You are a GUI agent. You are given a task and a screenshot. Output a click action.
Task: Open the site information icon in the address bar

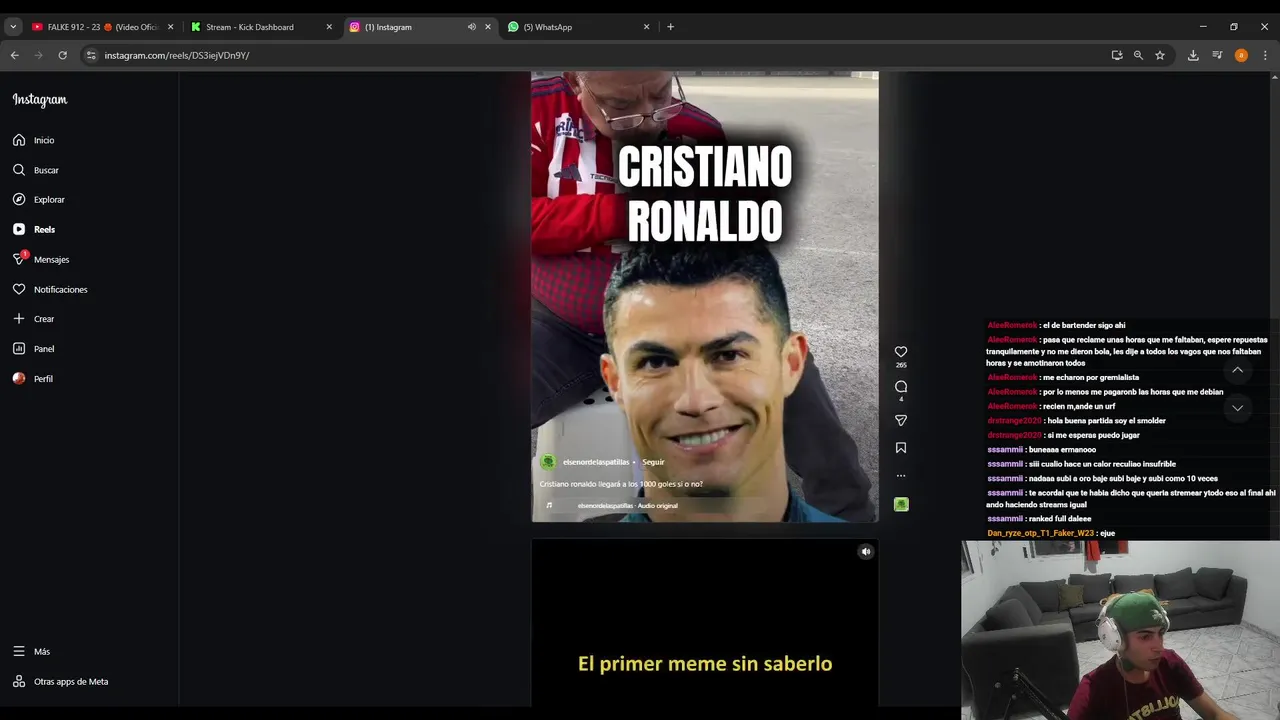pos(91,55)
